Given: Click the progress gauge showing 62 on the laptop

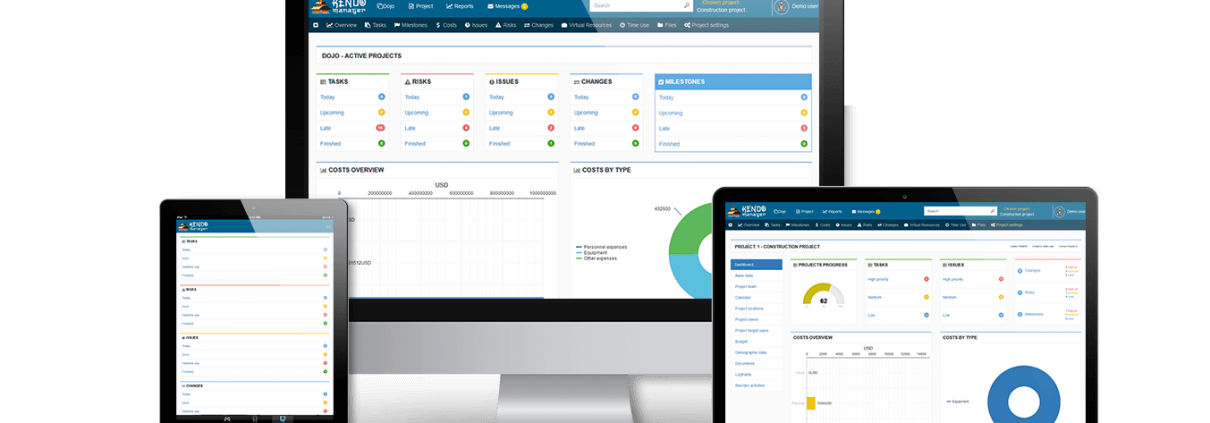Looking at the screenshot, I should (x=823, y=295).
